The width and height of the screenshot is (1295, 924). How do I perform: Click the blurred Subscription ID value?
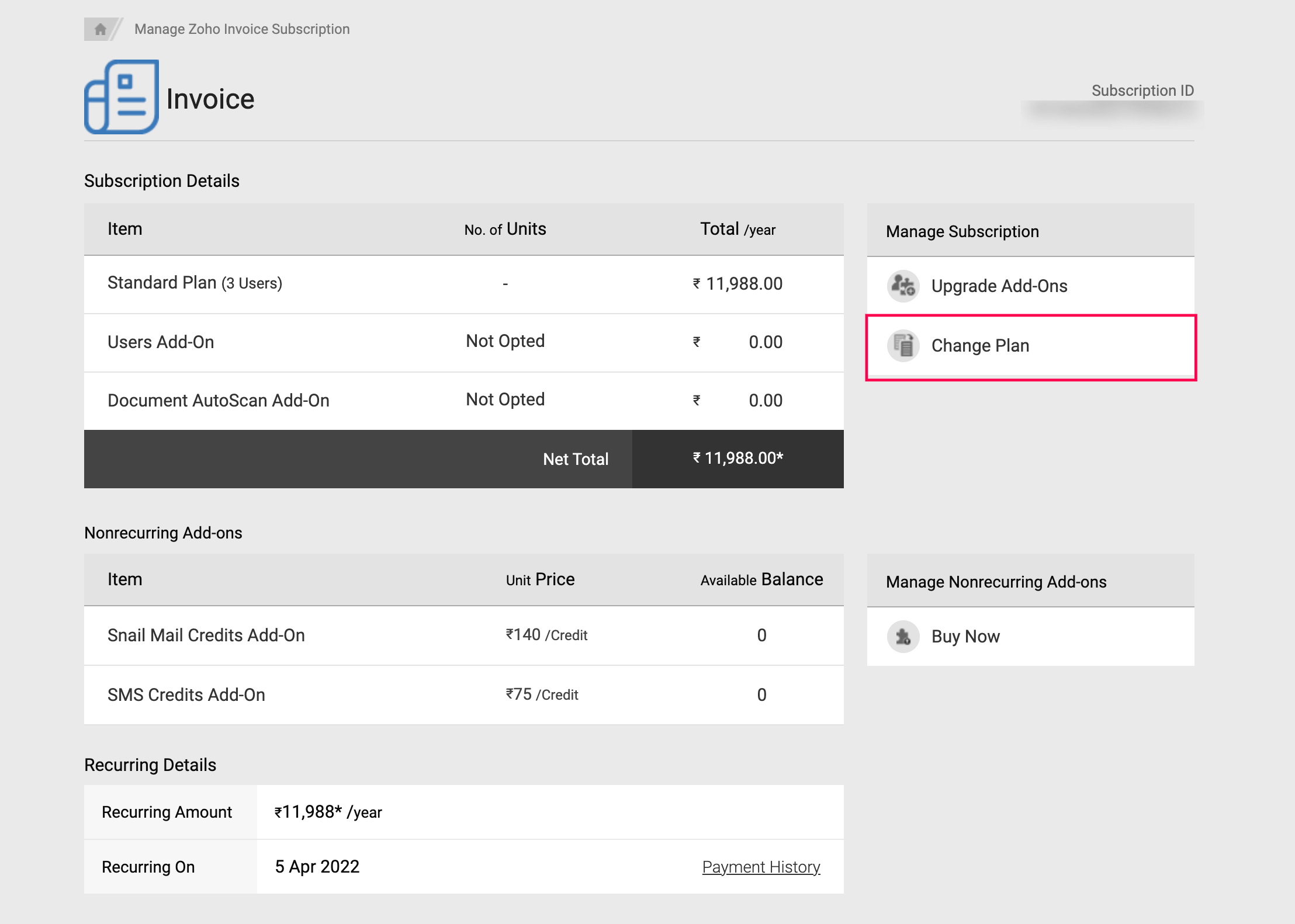1112,110
